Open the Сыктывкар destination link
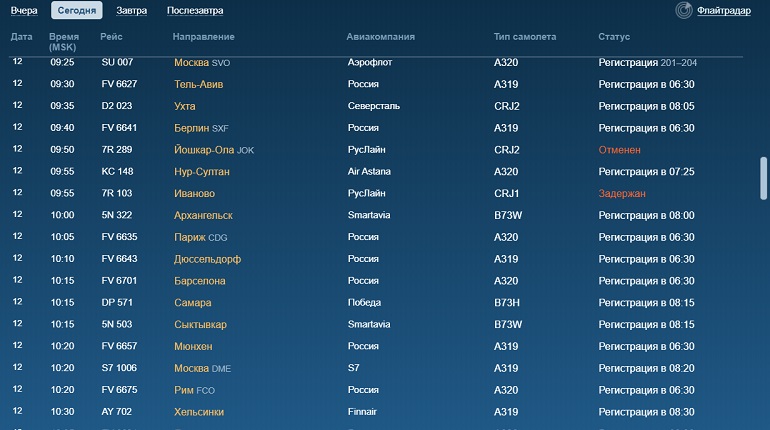Viewport: 770px width, 430px height. (x=200, y=324)
